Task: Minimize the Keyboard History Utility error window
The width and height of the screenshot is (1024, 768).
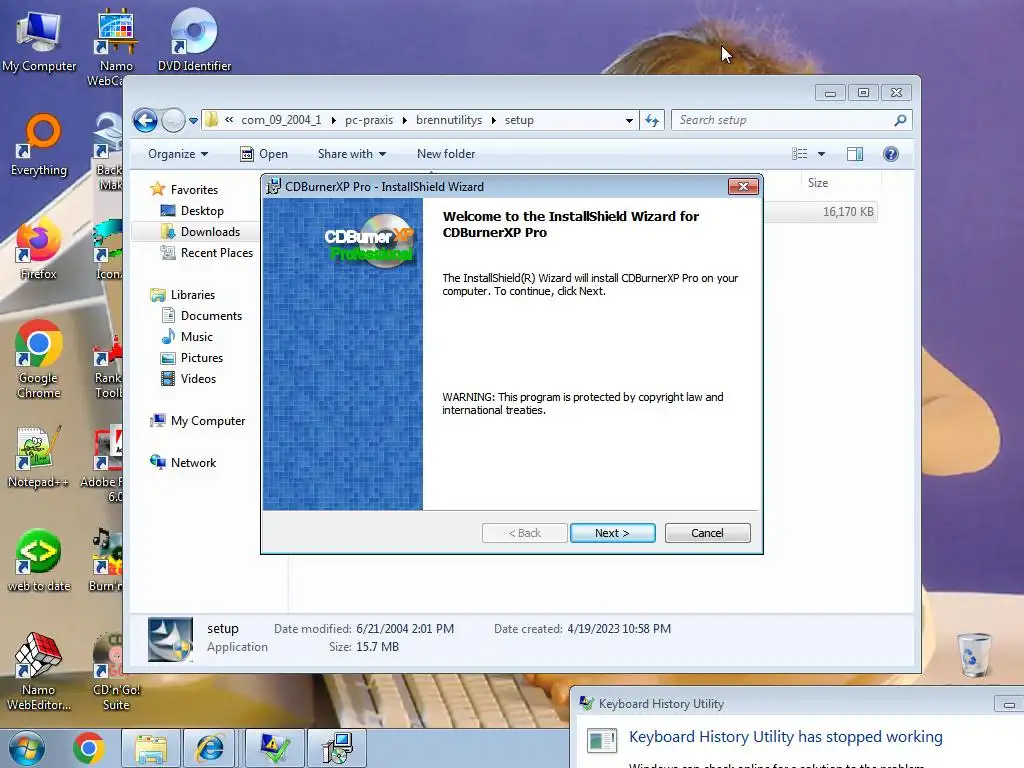Action: pos(1008,705)
